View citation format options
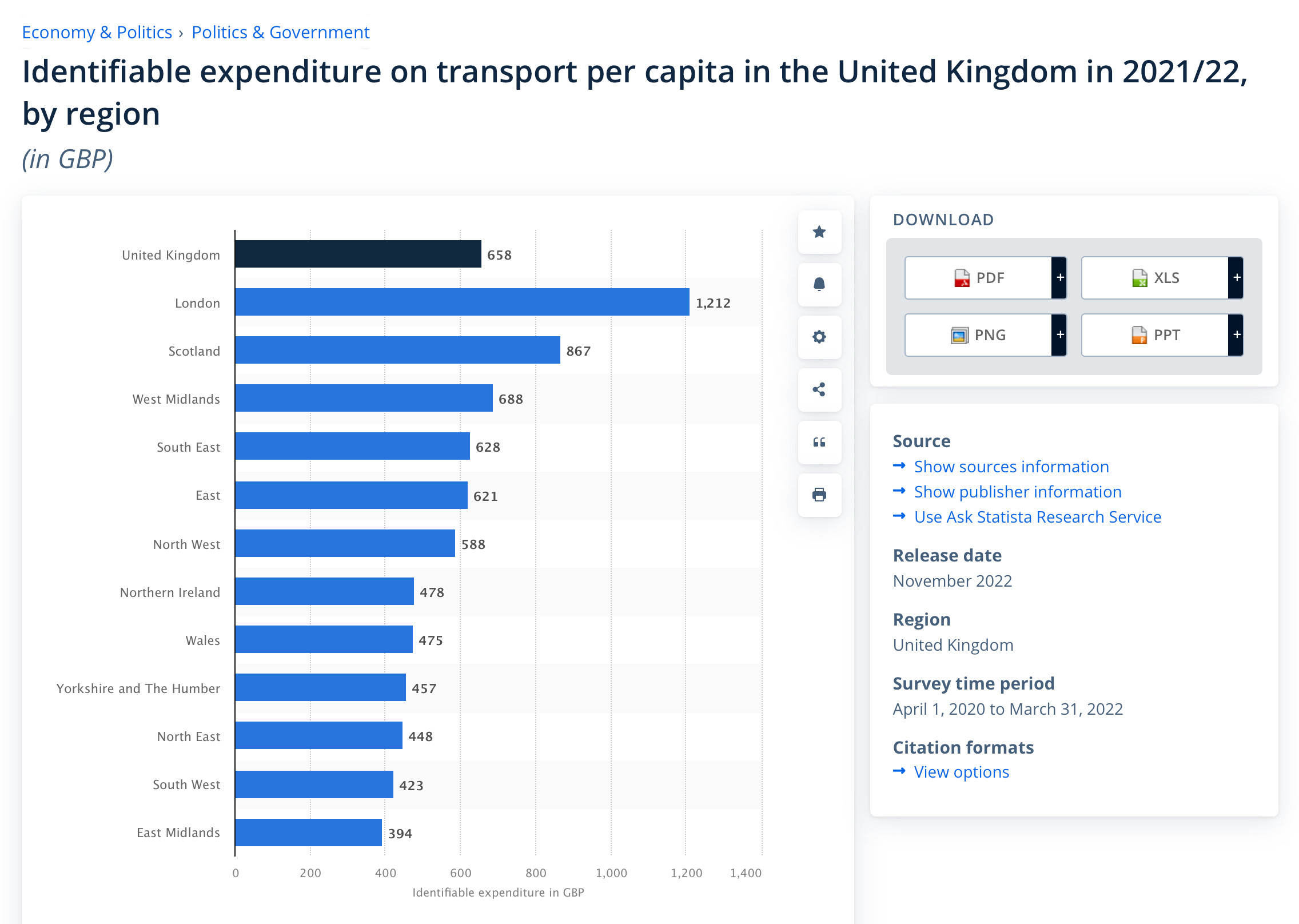The width and height of the screenshot is (1299, 924). click(x=961, y=772)
